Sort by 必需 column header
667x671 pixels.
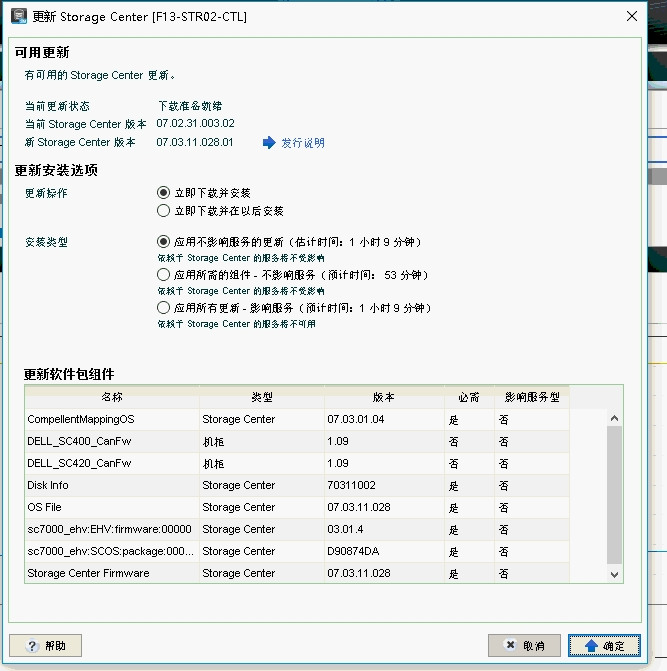[469, 397]
